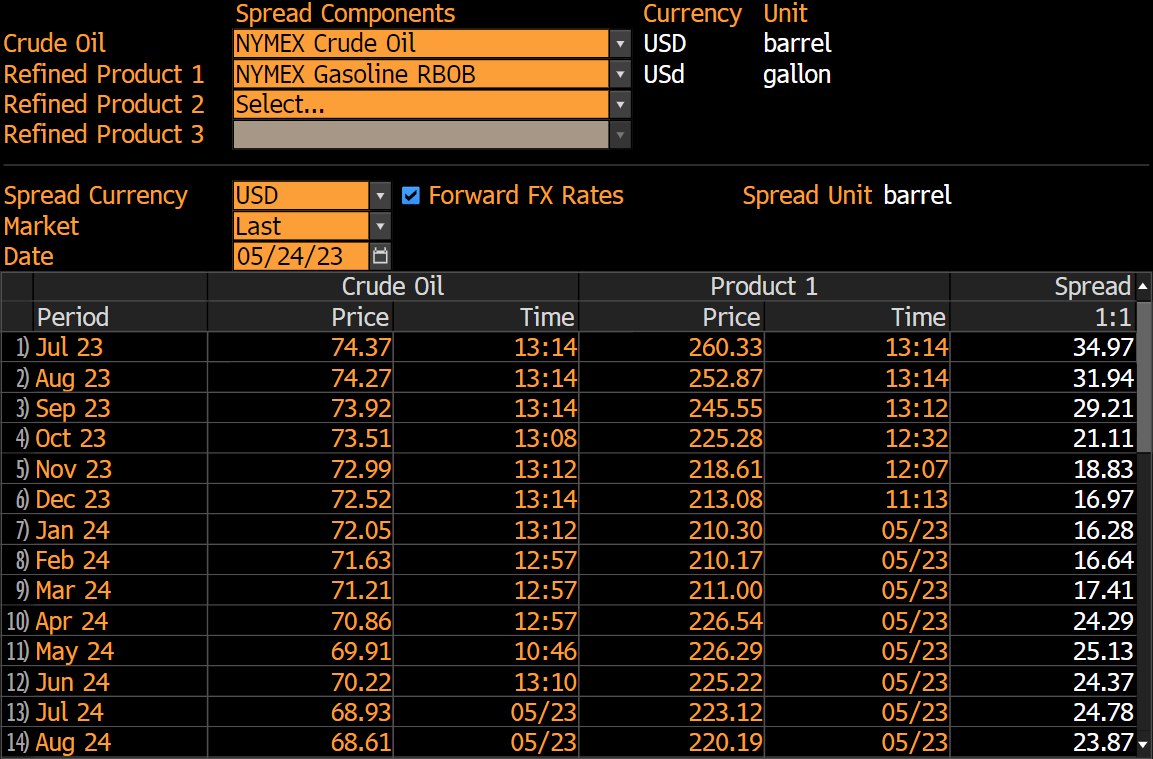This screenshot has height=759, width=1153.
Task: Click product time 12:32 in Oct 23 row
Action: point(916,438)
